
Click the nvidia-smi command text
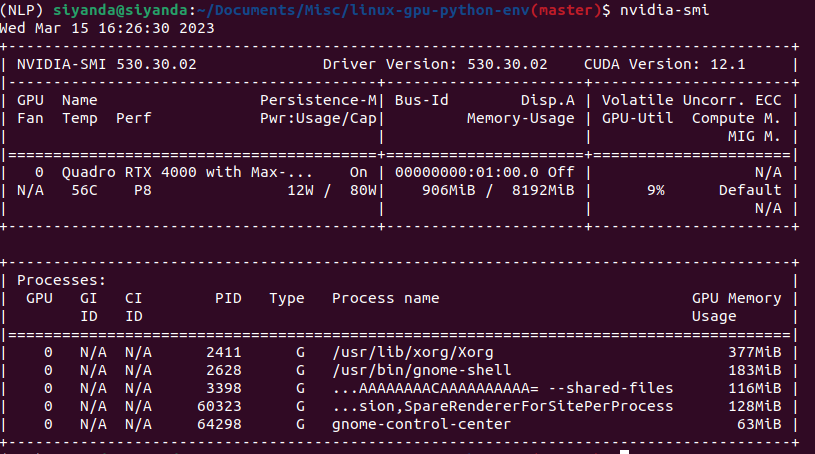[x=664, y=10]
